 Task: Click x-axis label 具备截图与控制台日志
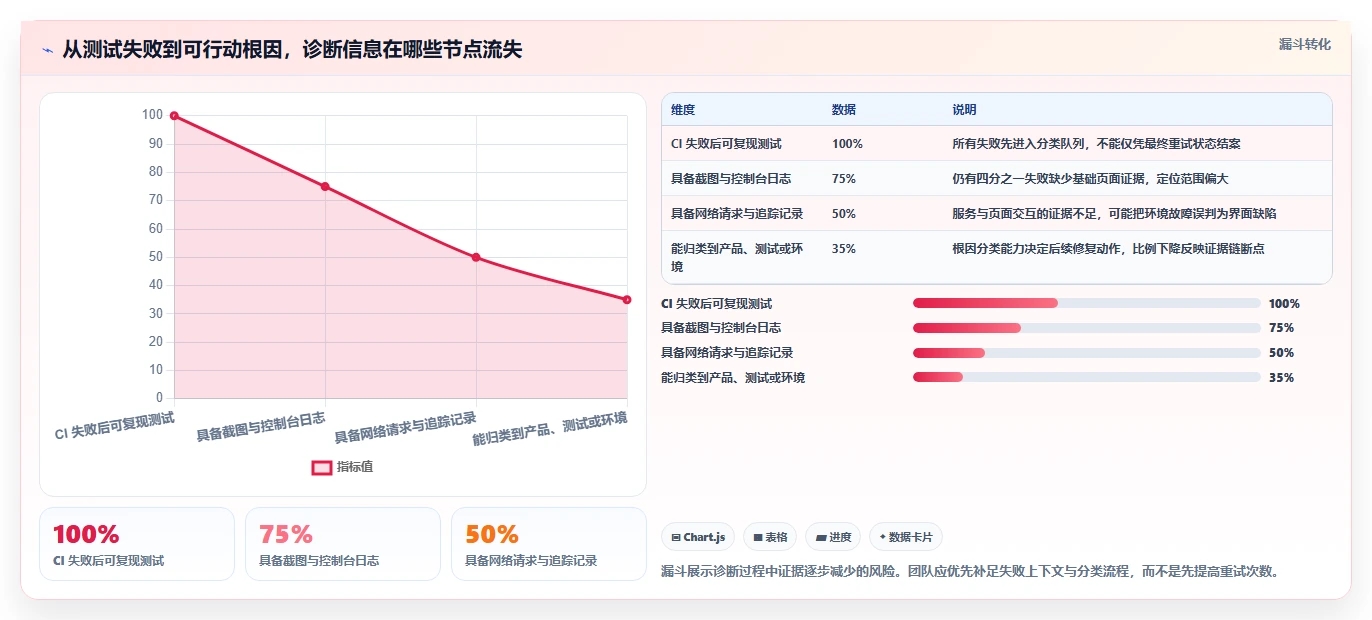tap(261, 426)
